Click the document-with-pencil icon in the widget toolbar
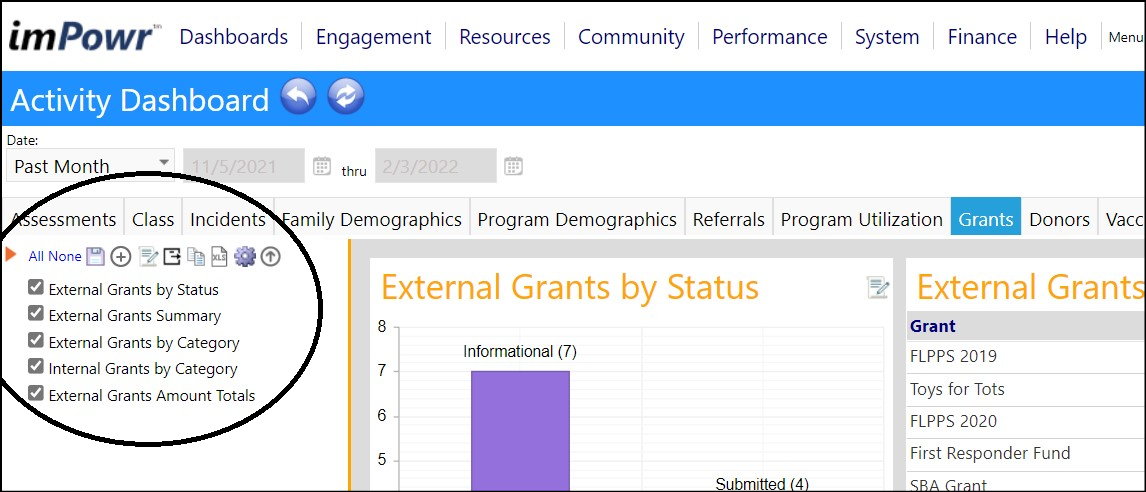 coord(148,257)
